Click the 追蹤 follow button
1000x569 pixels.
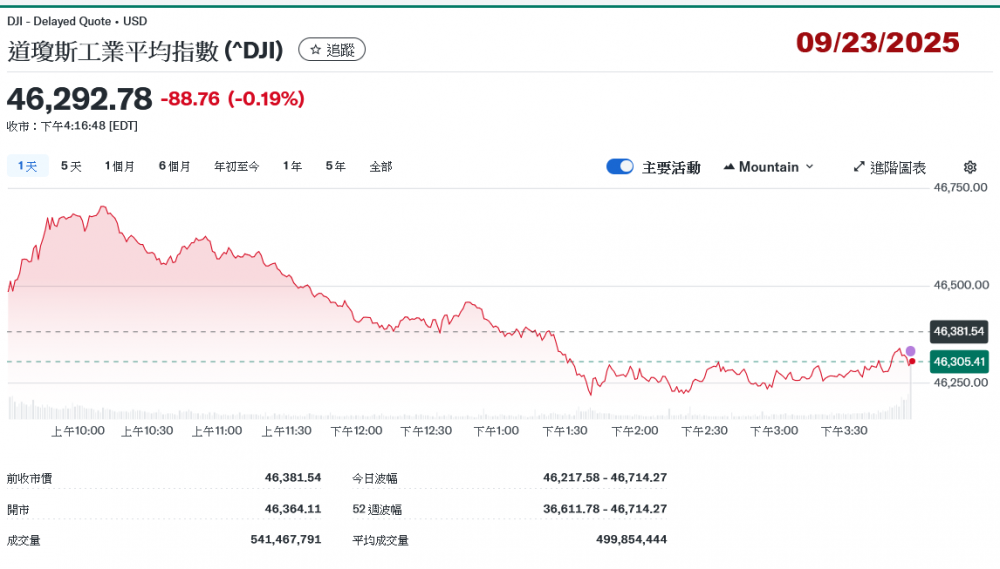[x=332, y=50]
